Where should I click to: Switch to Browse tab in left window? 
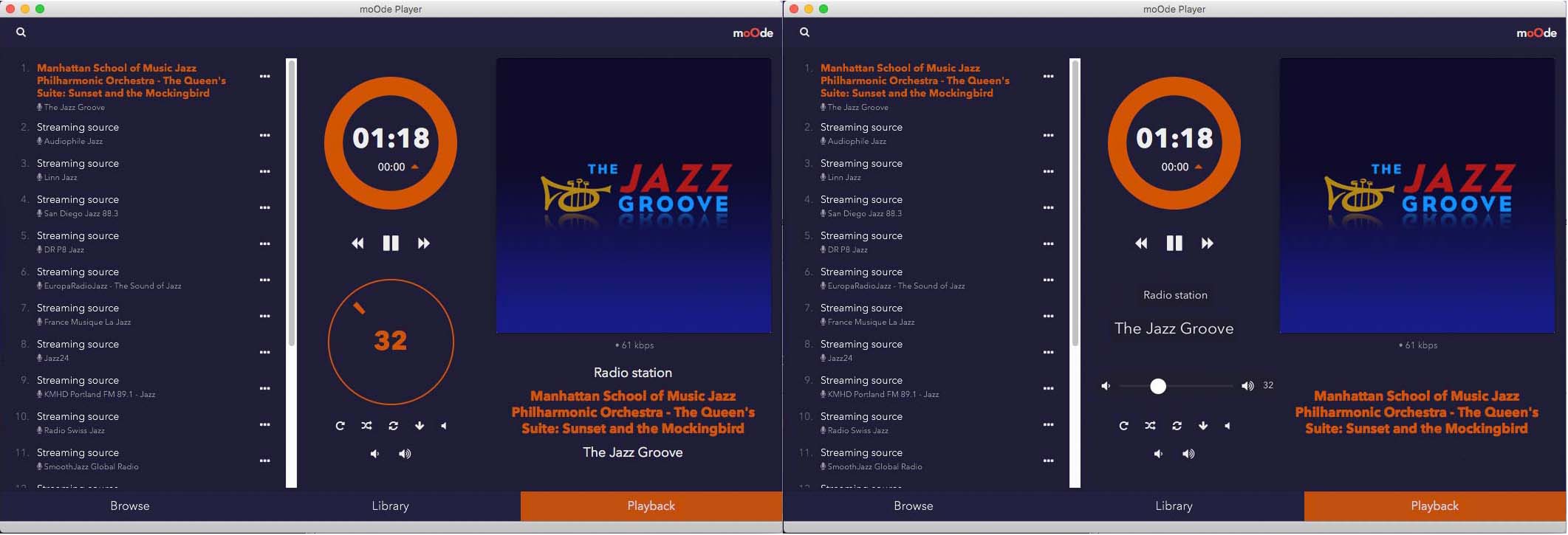pos(130,506)
